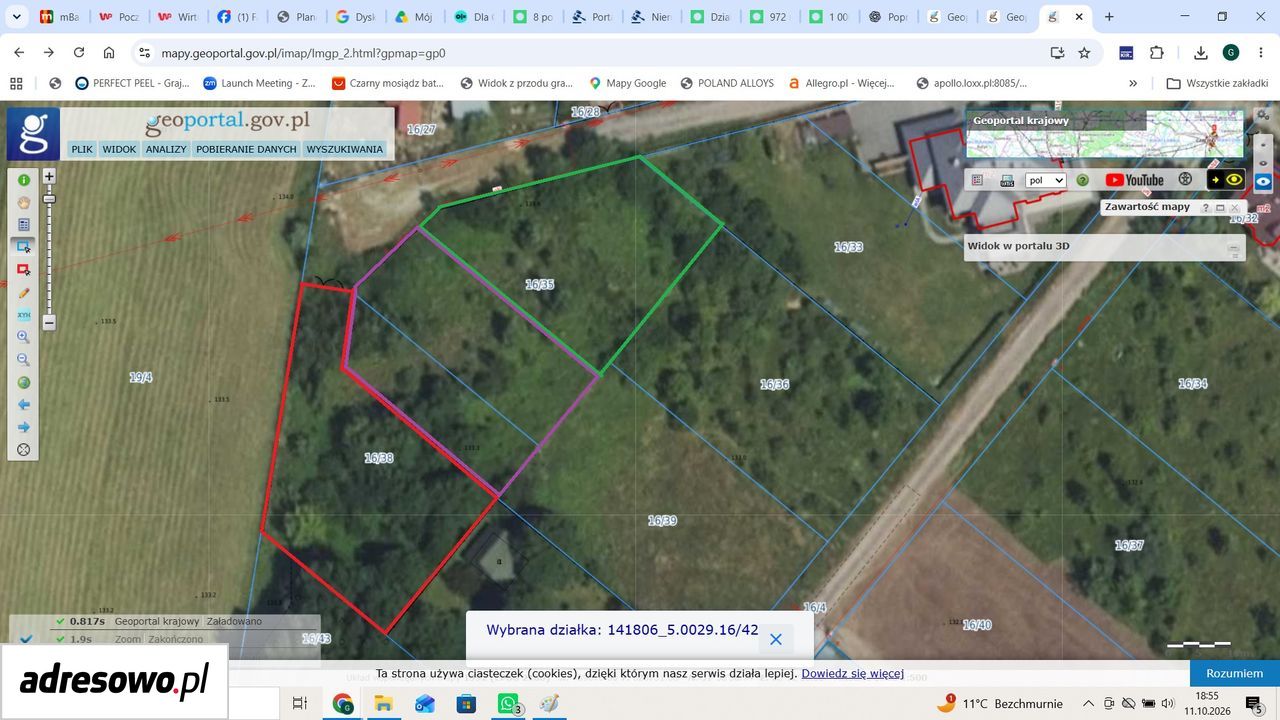Open the green info identification tool
1280x720 pixels.
(x=24, y=180)
